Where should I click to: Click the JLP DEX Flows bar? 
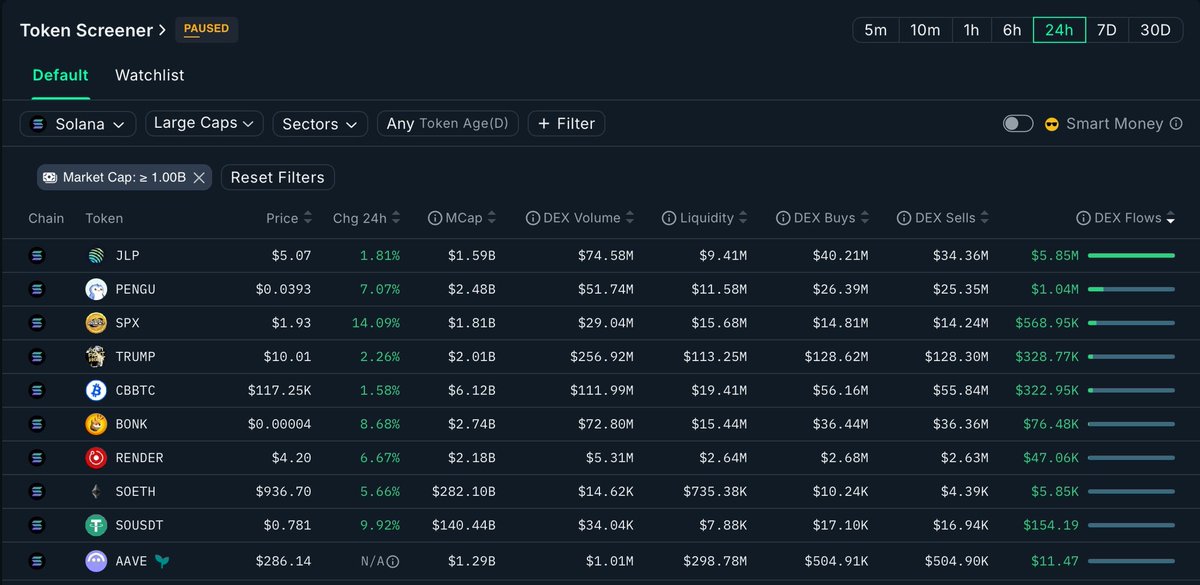(1131, 256)
